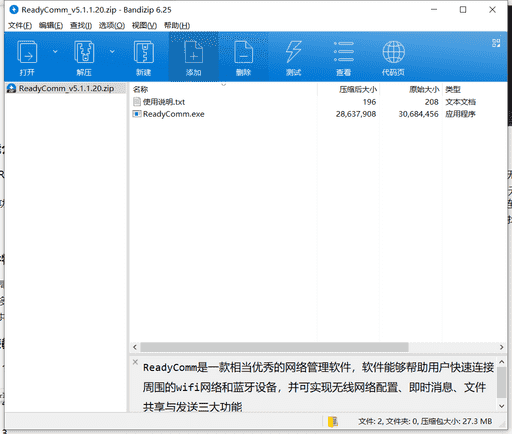Close the archive comment panel
The image size is (512, 434).
pos(135,362)
